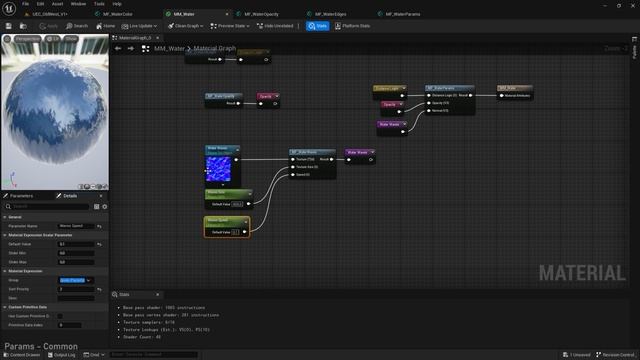The height and width of the screenshot is (360, 640).
Task: Click Slider Min value field
Action: point(76,253)
